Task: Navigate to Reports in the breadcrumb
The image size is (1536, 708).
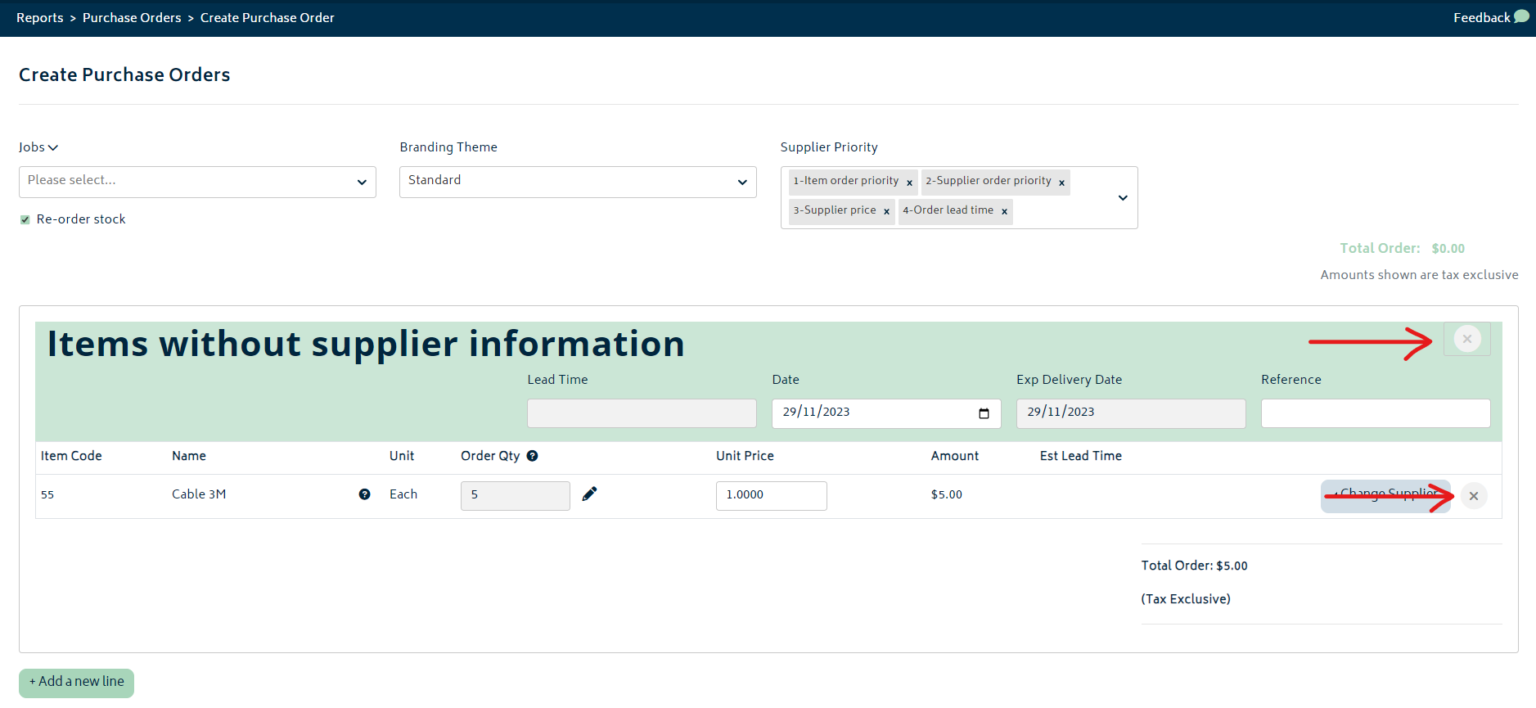Action: tap(39, 17)
